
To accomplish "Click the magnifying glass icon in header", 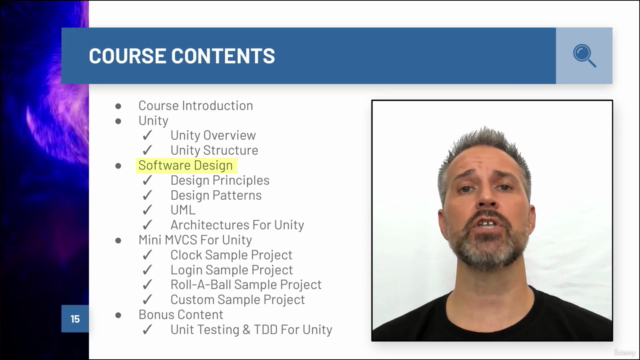I will [584, 56].
